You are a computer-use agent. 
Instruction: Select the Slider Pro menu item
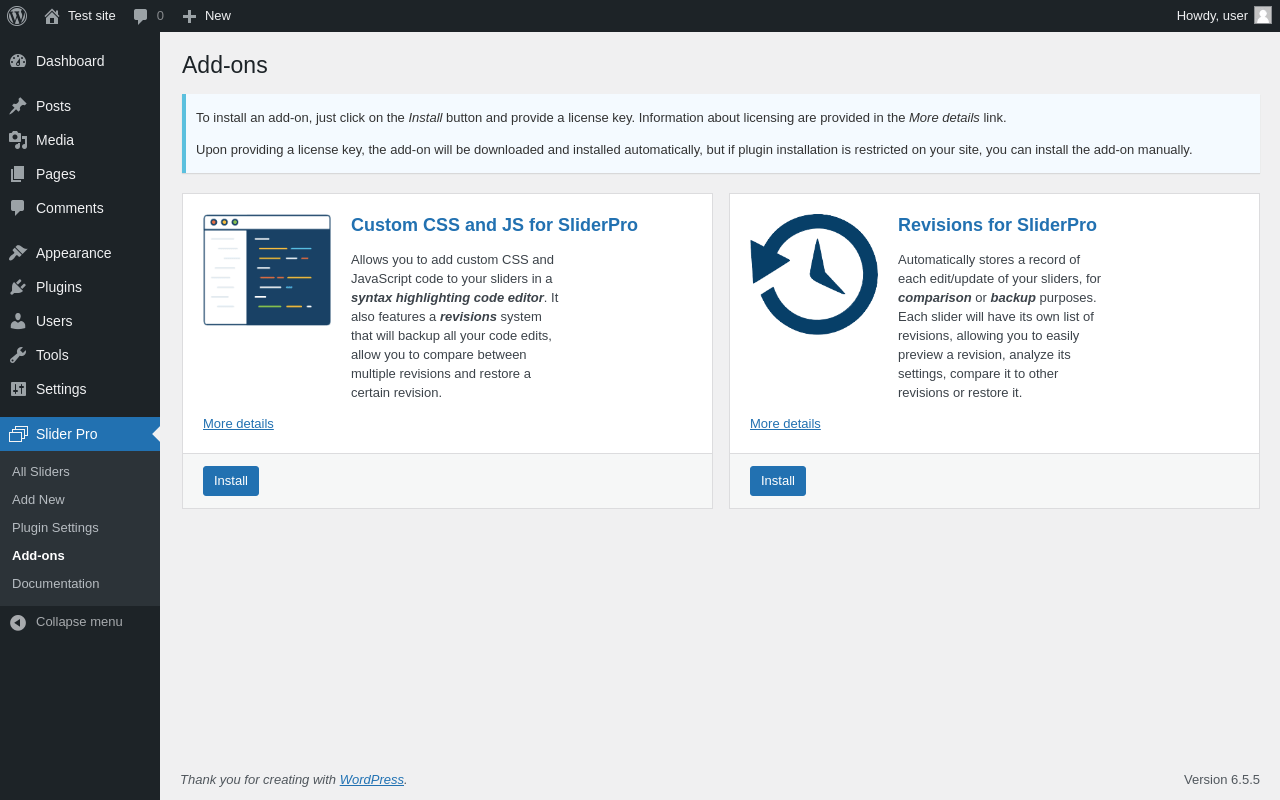click(x=80, y=434)
